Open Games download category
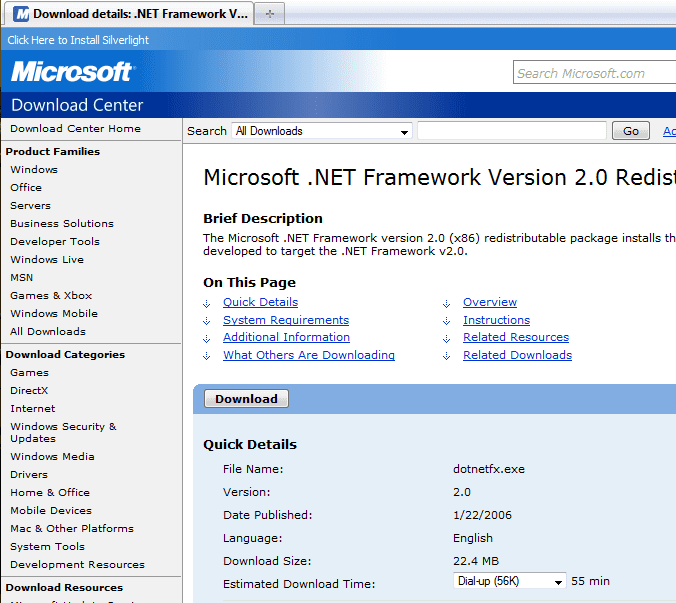 (x=29, y=372)
